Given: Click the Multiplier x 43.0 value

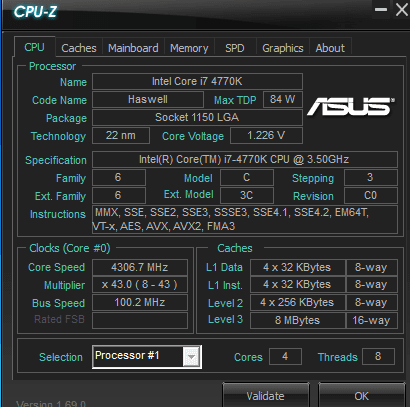Looking at the screenshot, I should (140, 285).
